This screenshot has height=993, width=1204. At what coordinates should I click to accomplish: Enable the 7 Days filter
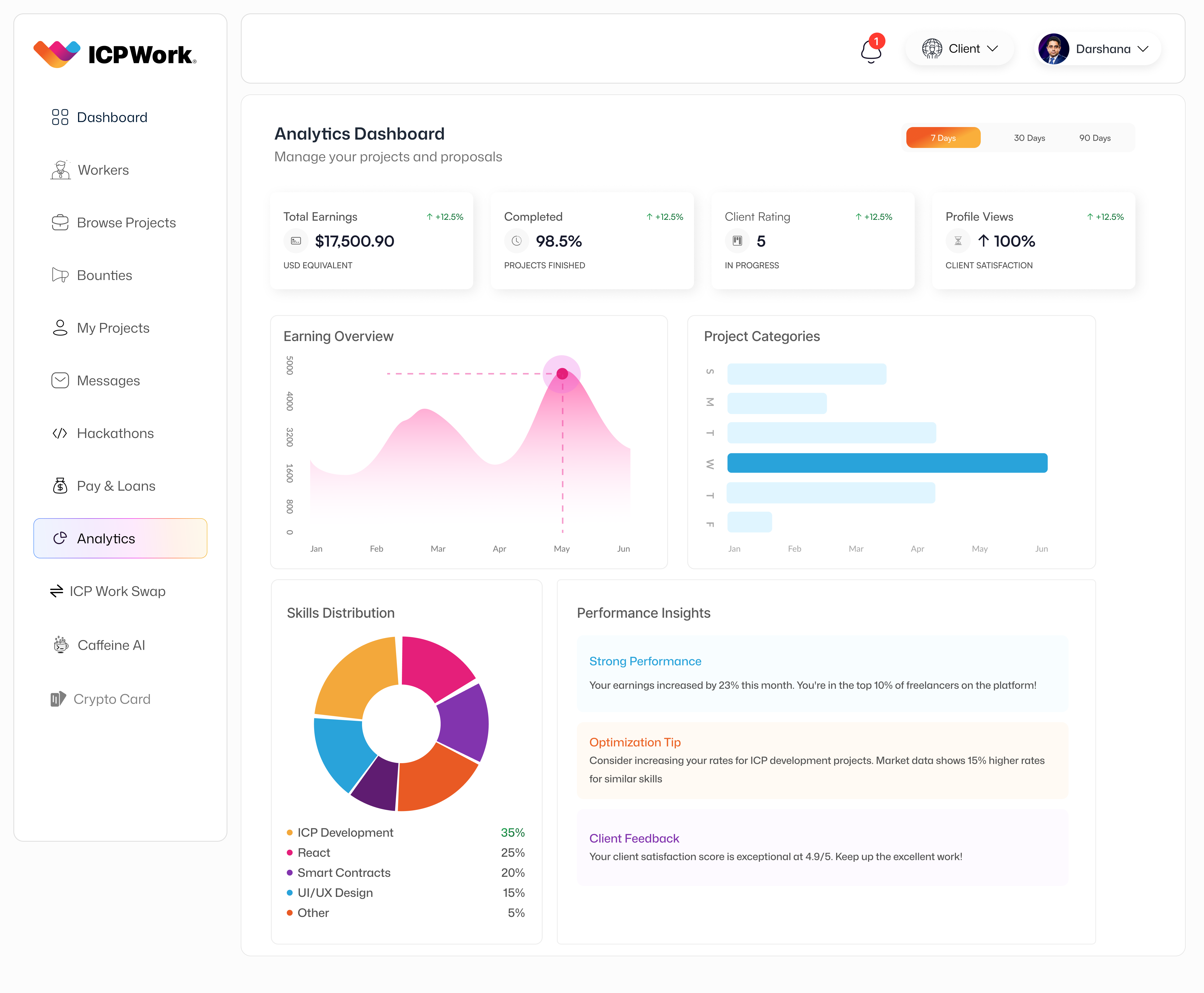click(943, 137)
